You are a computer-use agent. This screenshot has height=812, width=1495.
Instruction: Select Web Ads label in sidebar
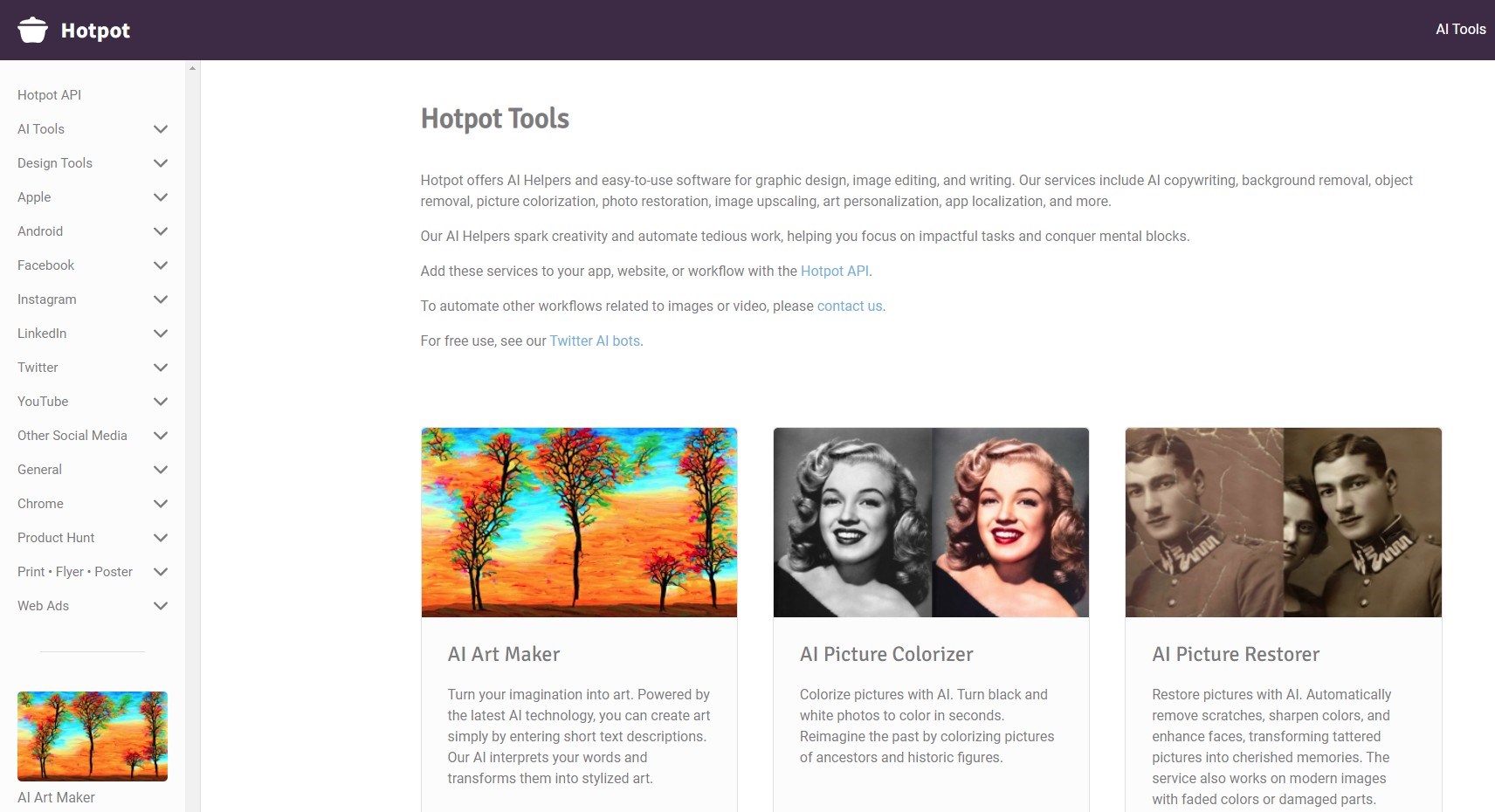[43, 605]
